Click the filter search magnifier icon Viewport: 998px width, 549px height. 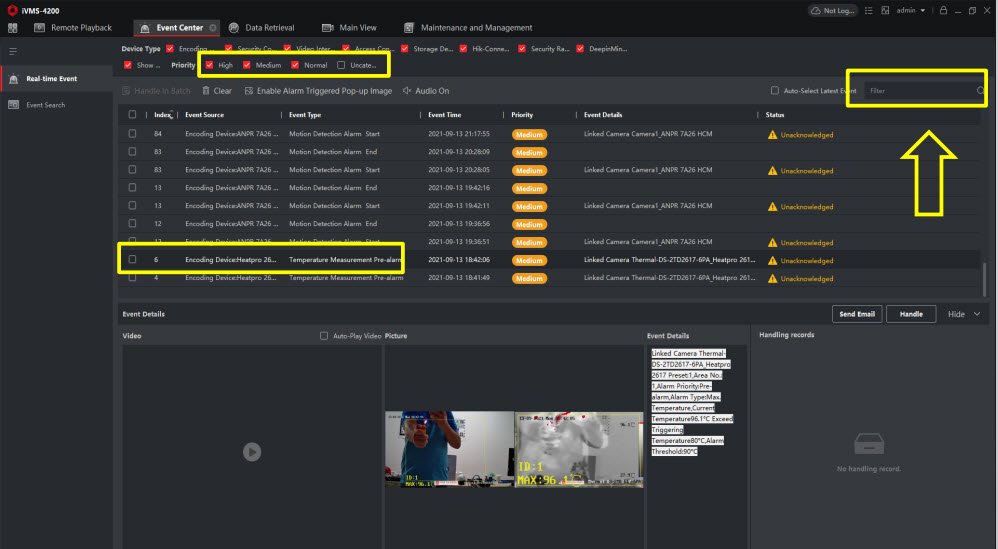point(980,91)
